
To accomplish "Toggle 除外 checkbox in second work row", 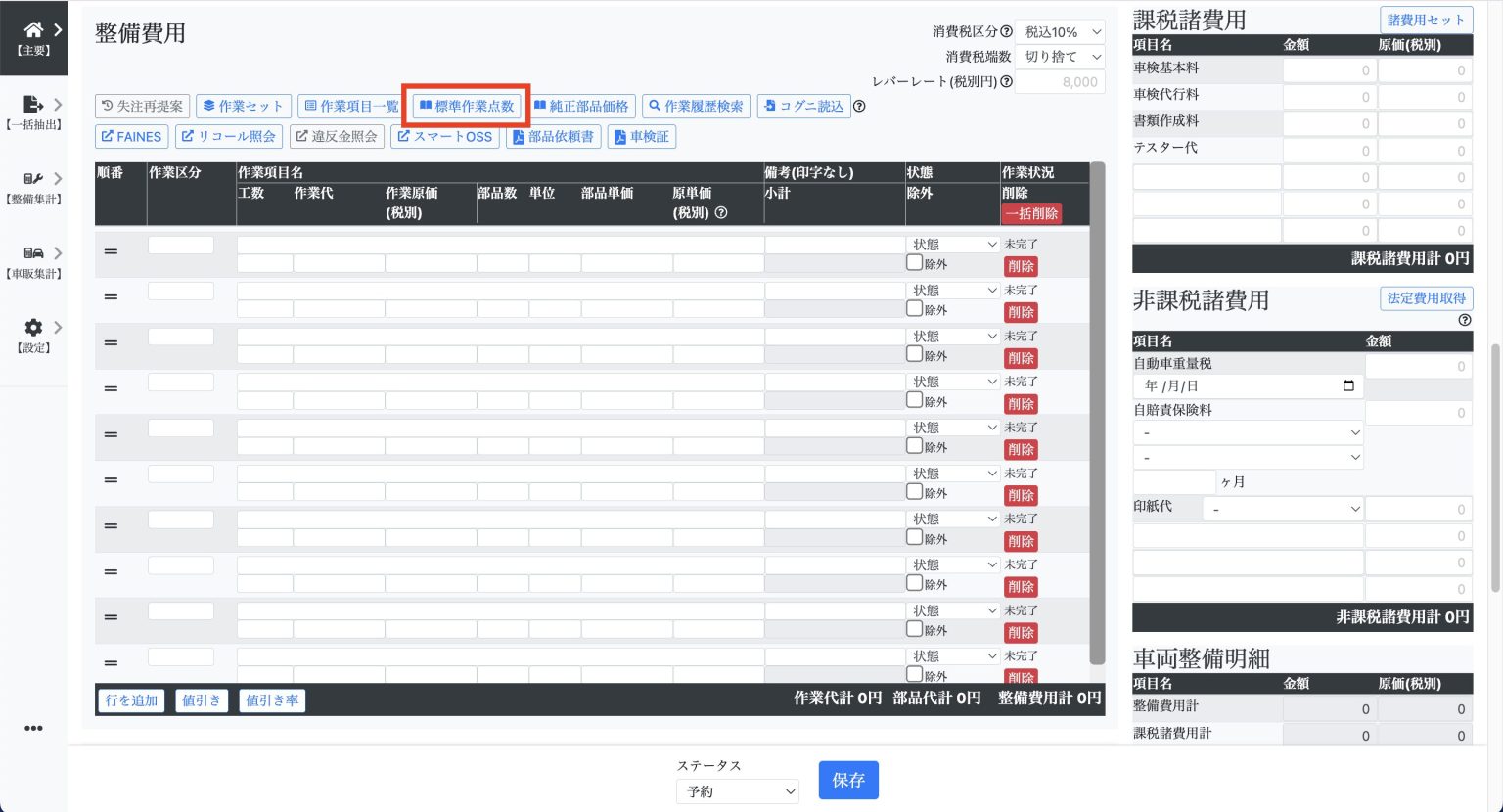I will click(914, 308).
